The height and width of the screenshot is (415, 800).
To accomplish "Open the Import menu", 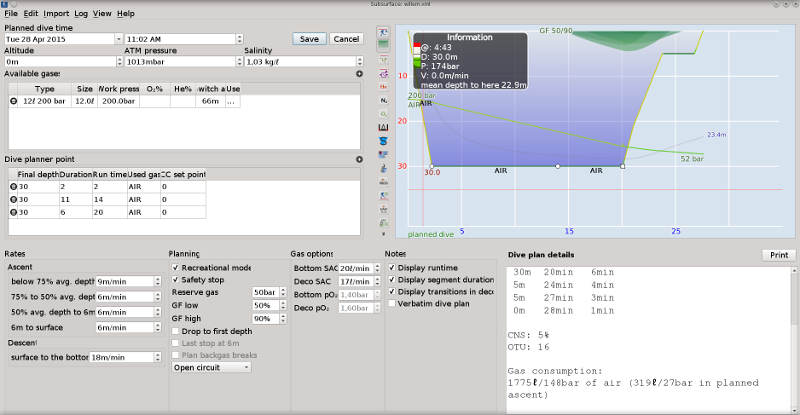I will (56, 14).
